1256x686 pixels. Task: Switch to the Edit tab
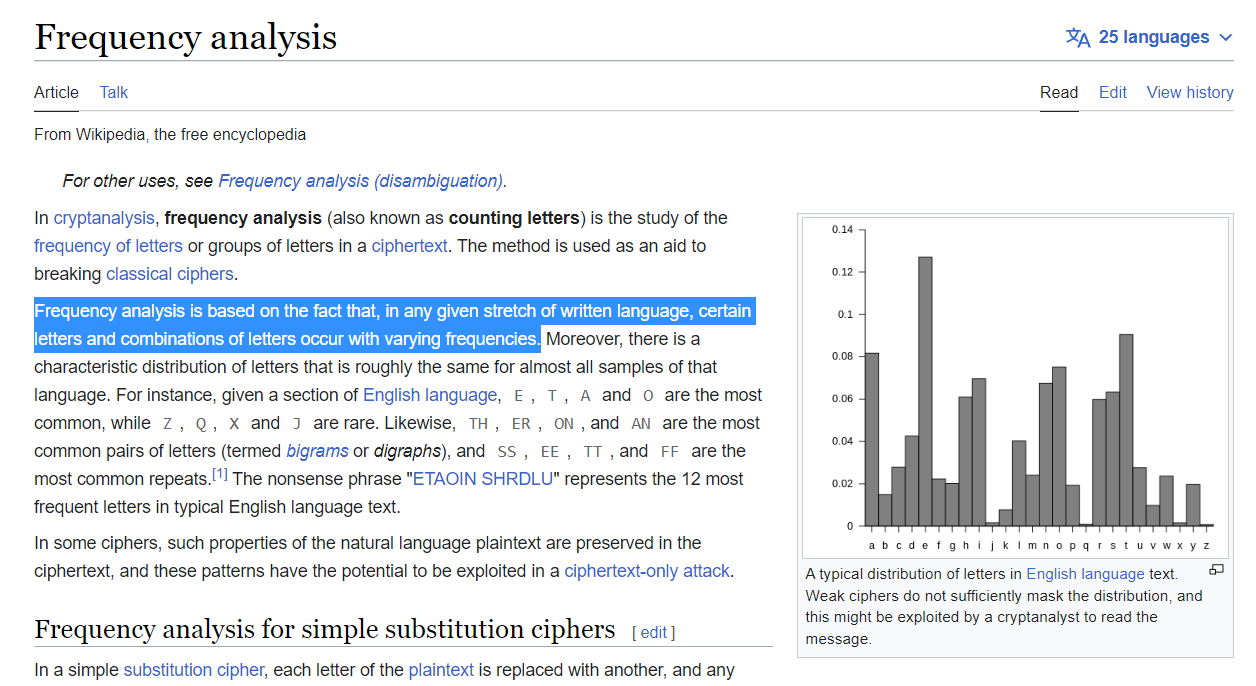1112,92
